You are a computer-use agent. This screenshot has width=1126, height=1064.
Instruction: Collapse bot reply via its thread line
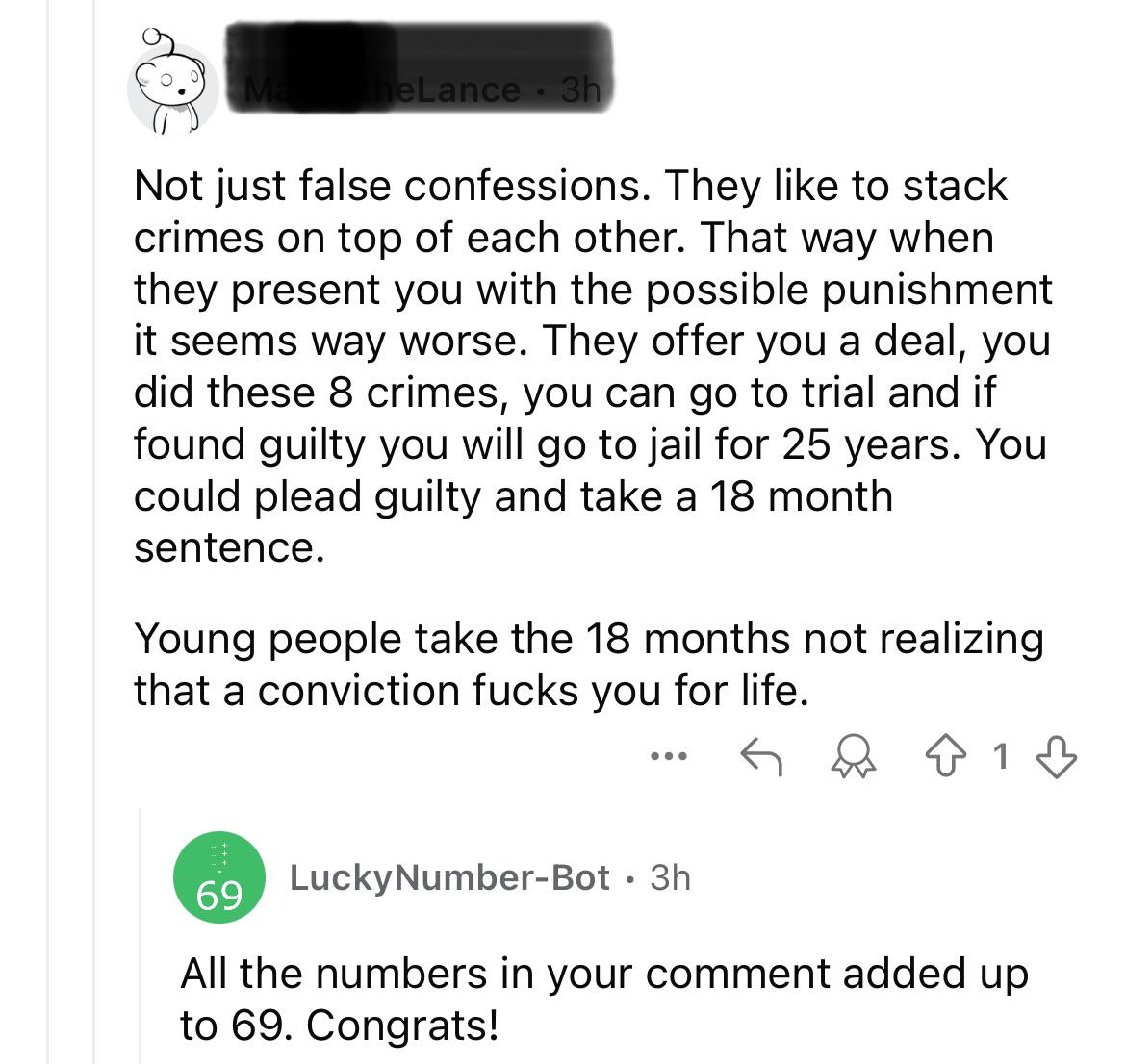(141, 933)
